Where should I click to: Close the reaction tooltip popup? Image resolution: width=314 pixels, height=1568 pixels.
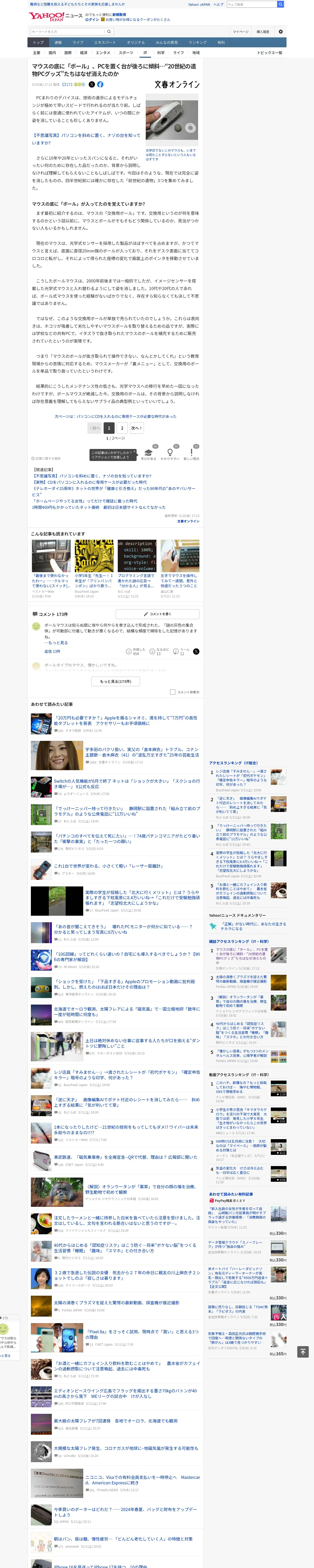tap(134, 452)
